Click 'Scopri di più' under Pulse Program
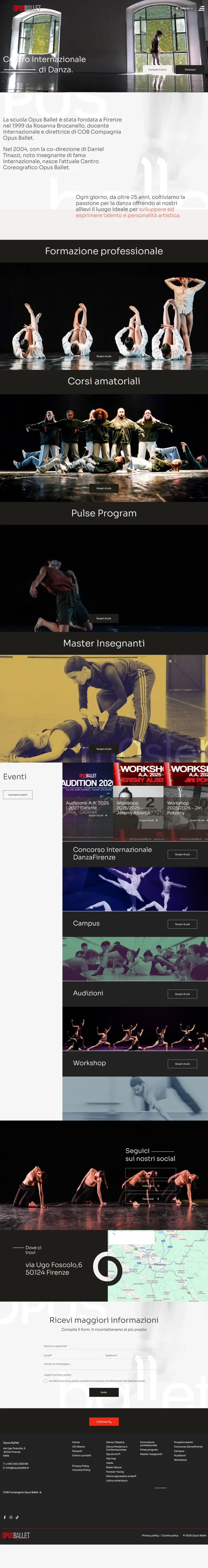The image size is (208, 1568). tap(104, 618)
